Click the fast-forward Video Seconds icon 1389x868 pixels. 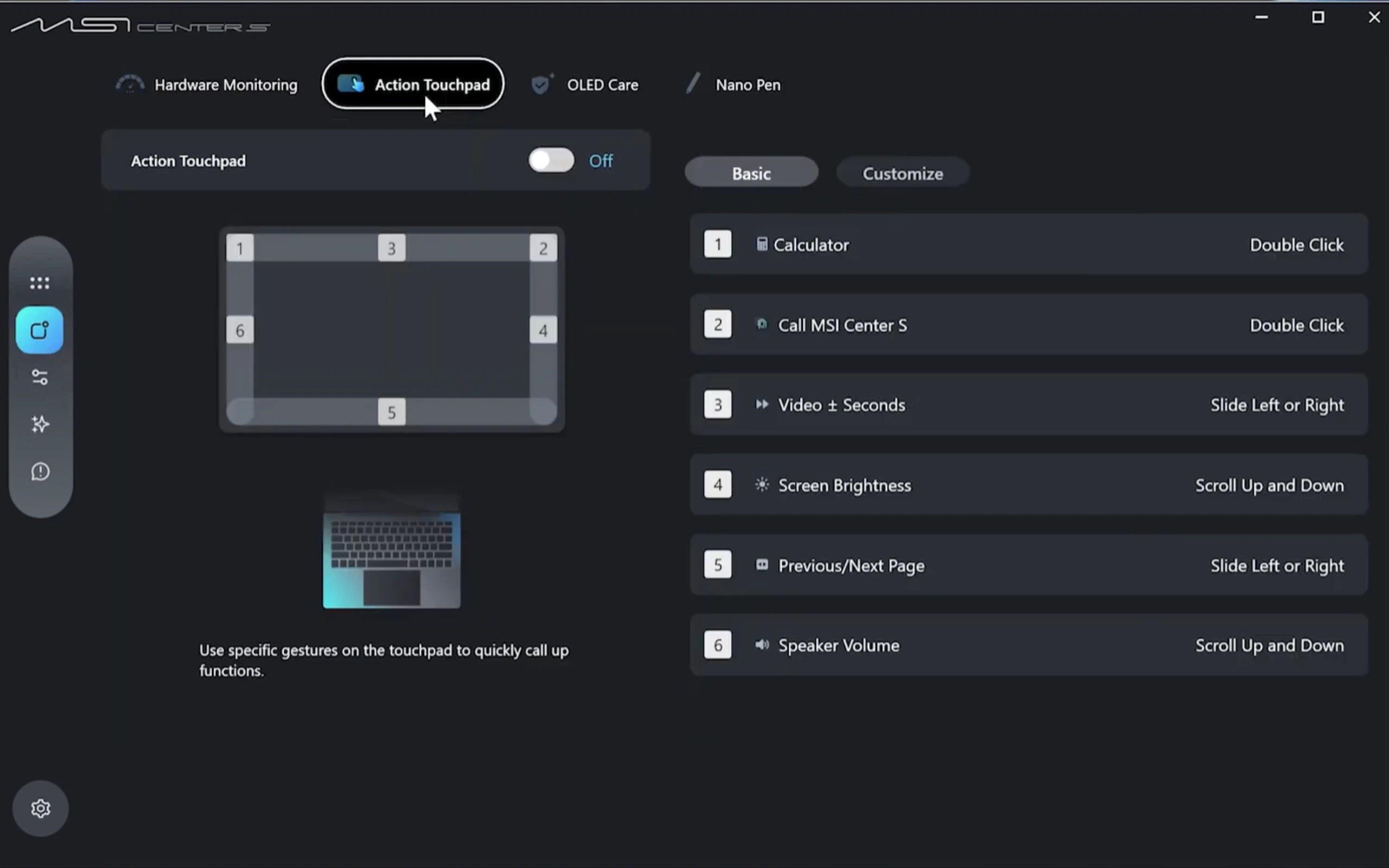pyautogui.click(x=762, y=405)
